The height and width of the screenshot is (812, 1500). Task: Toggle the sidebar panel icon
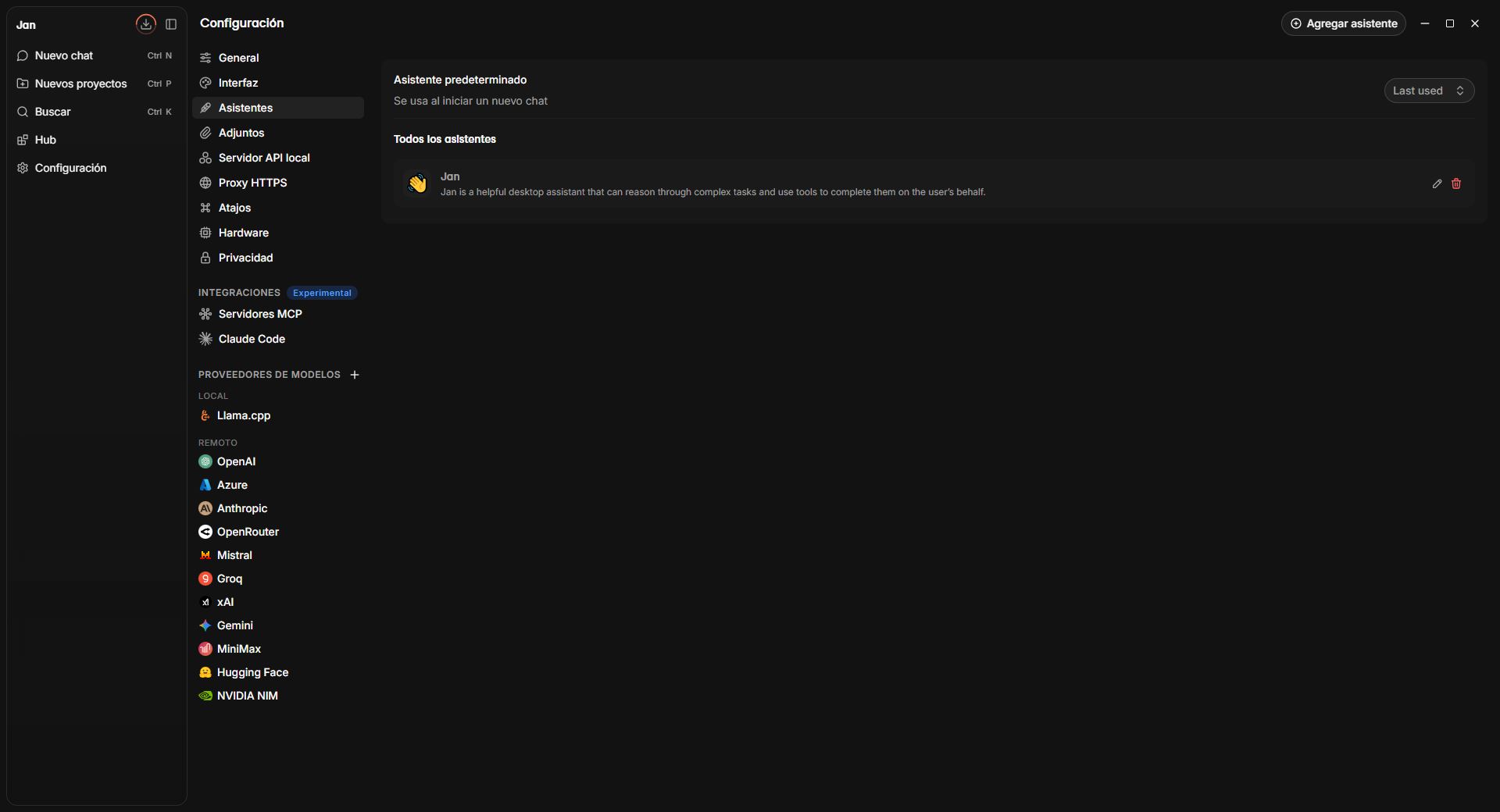click(x=171, y=24)
